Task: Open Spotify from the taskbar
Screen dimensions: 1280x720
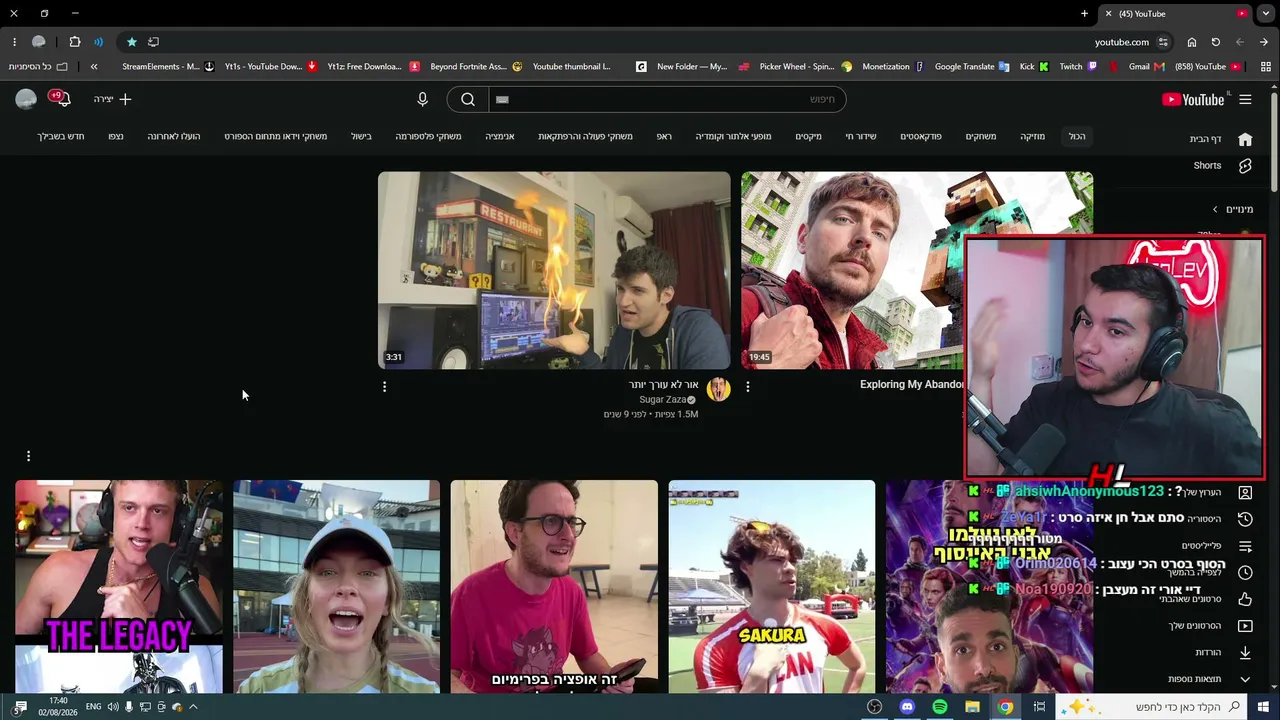Action: click(940, 707)
